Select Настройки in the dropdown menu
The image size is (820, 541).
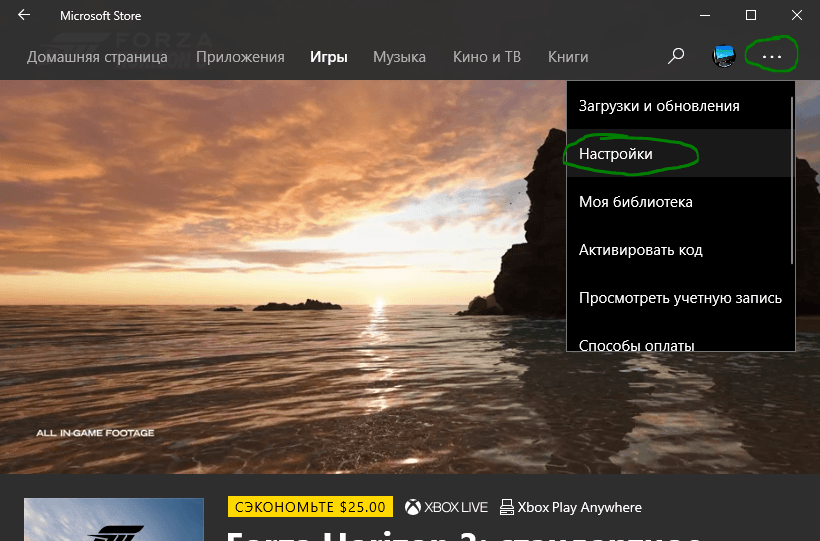[679, 153]
